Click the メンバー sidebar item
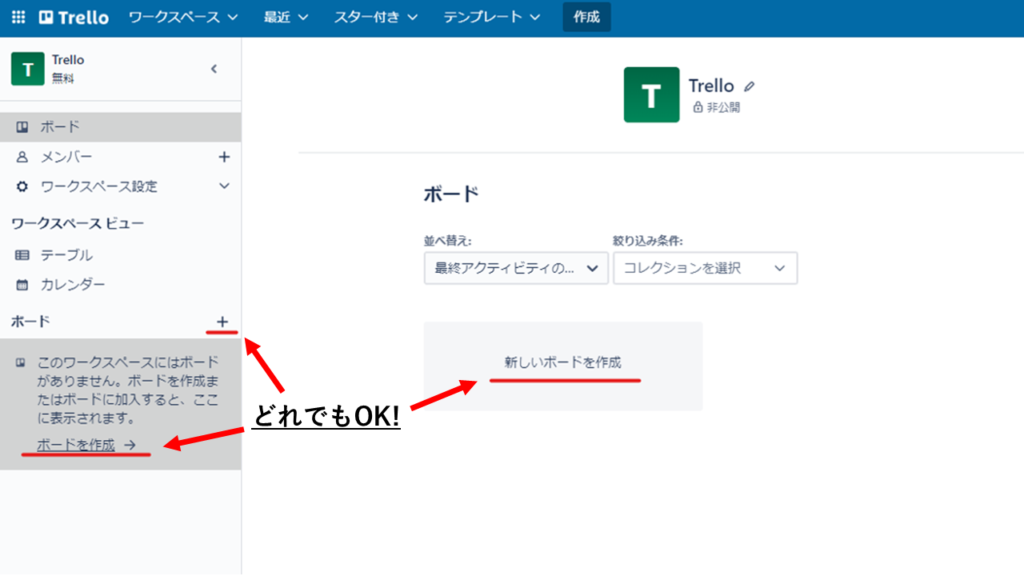The height and width of the screenshot is (576, 1024). coord(70,156)
